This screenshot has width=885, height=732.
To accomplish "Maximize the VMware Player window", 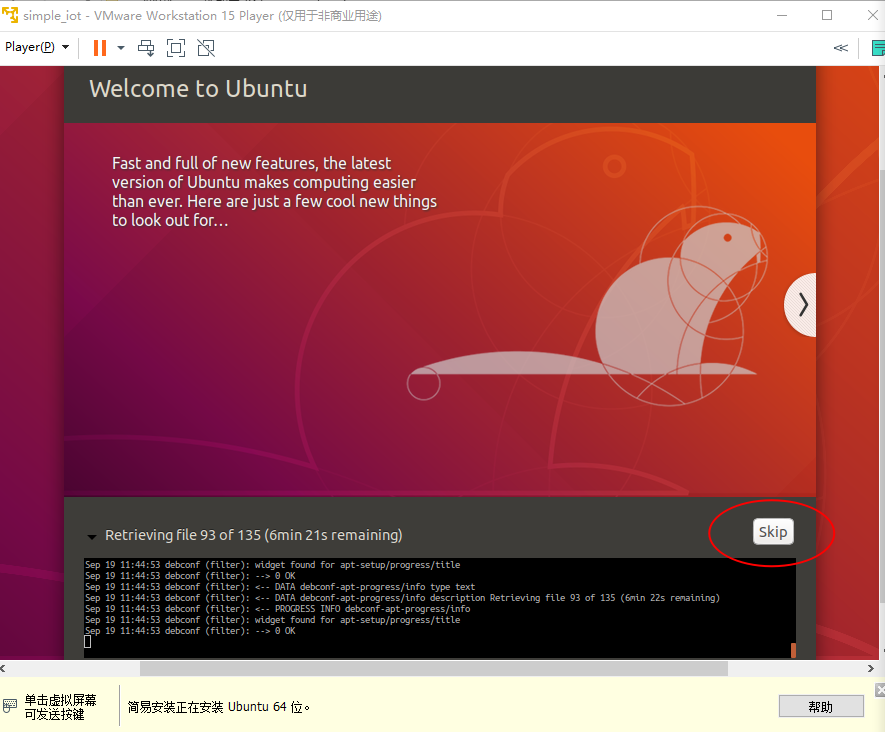I will click(x=827, y=15).
